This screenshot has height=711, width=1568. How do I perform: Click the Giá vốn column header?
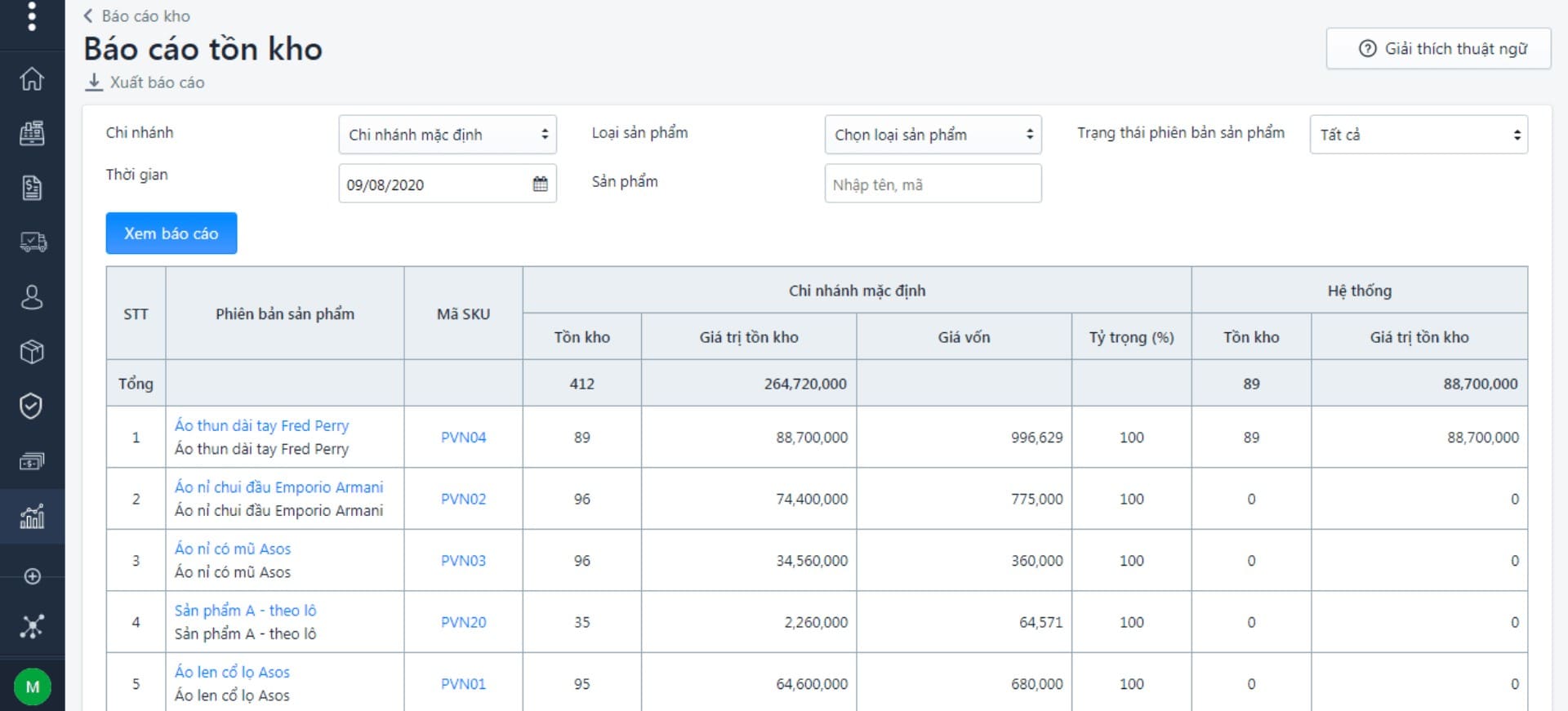(x=964, y=337)
